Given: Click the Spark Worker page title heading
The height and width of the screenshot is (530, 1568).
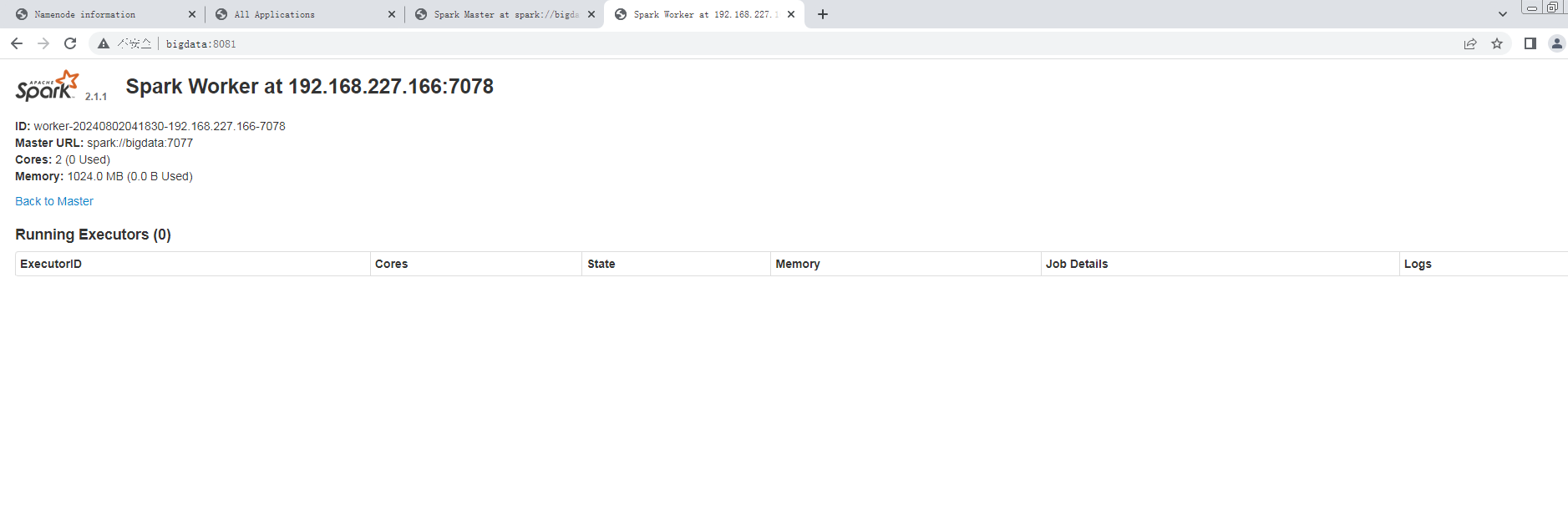Looking at the screenshot, I should tap(309, 86).
